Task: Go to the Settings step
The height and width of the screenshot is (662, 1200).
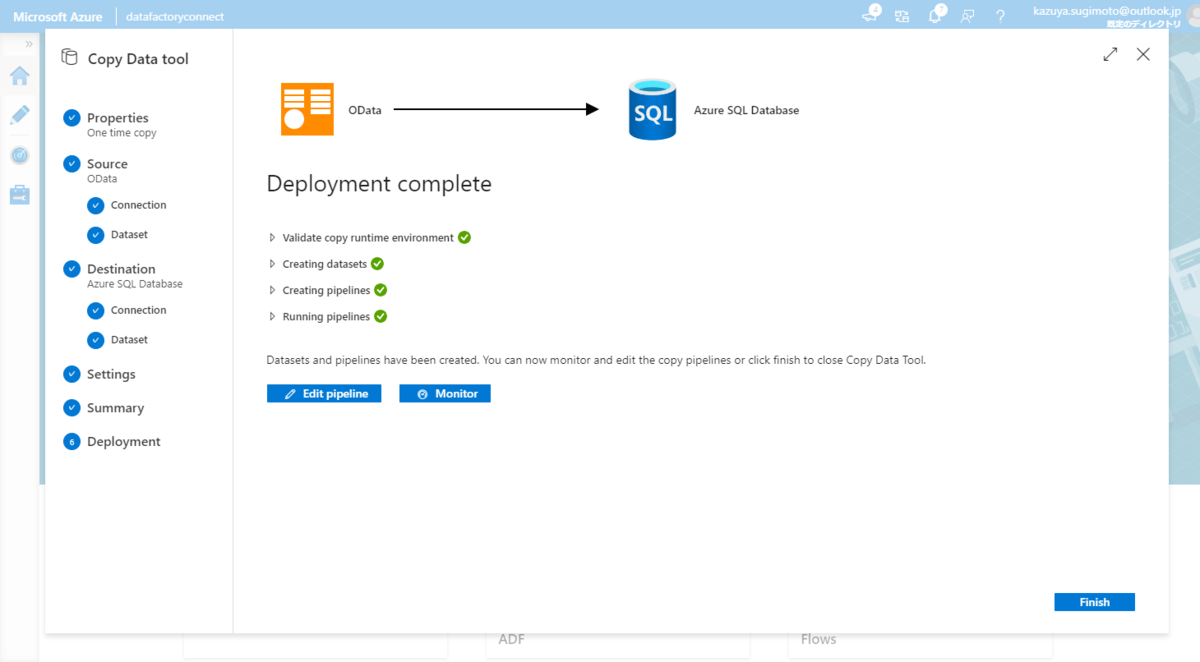Action: [x=111, y=374]
